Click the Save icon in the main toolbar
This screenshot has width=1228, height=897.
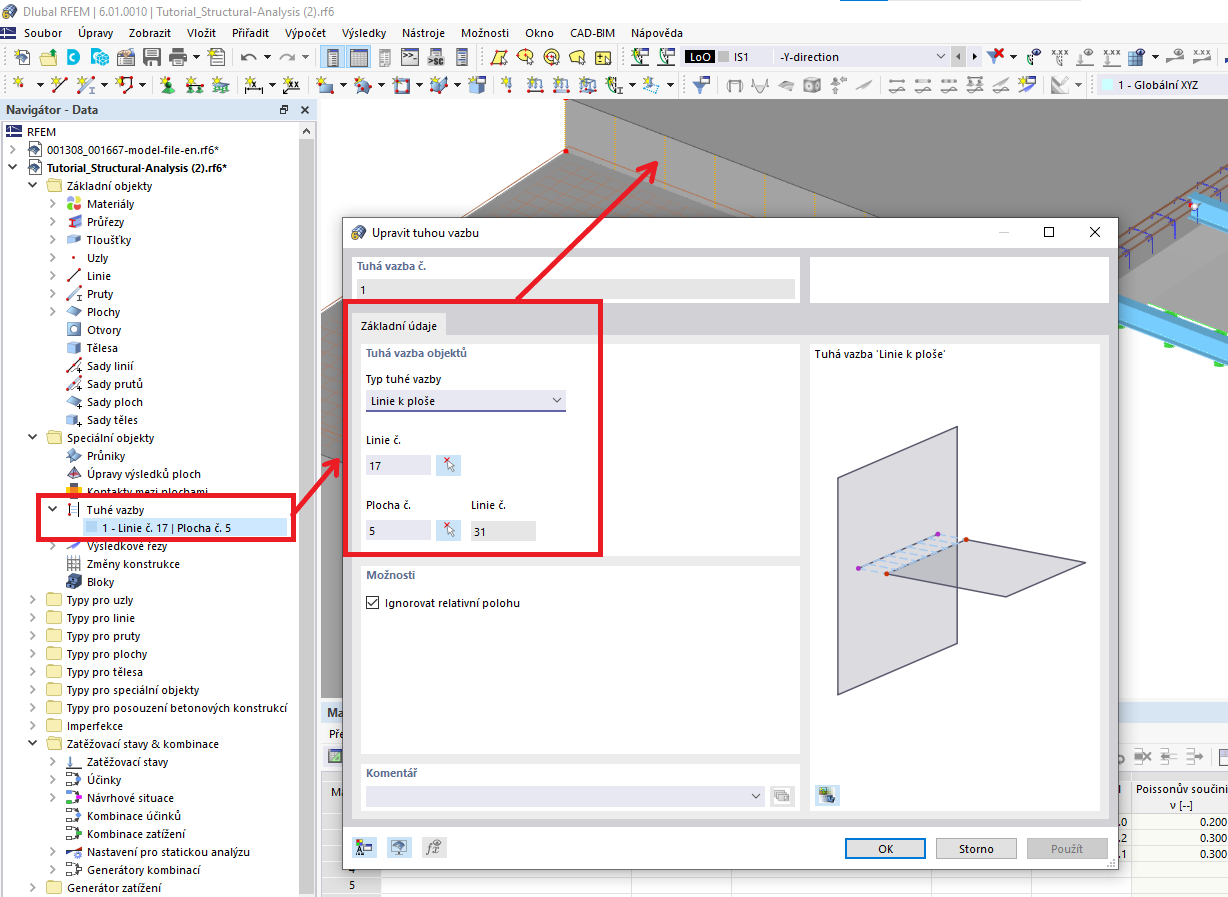click(x=152, y=57)
